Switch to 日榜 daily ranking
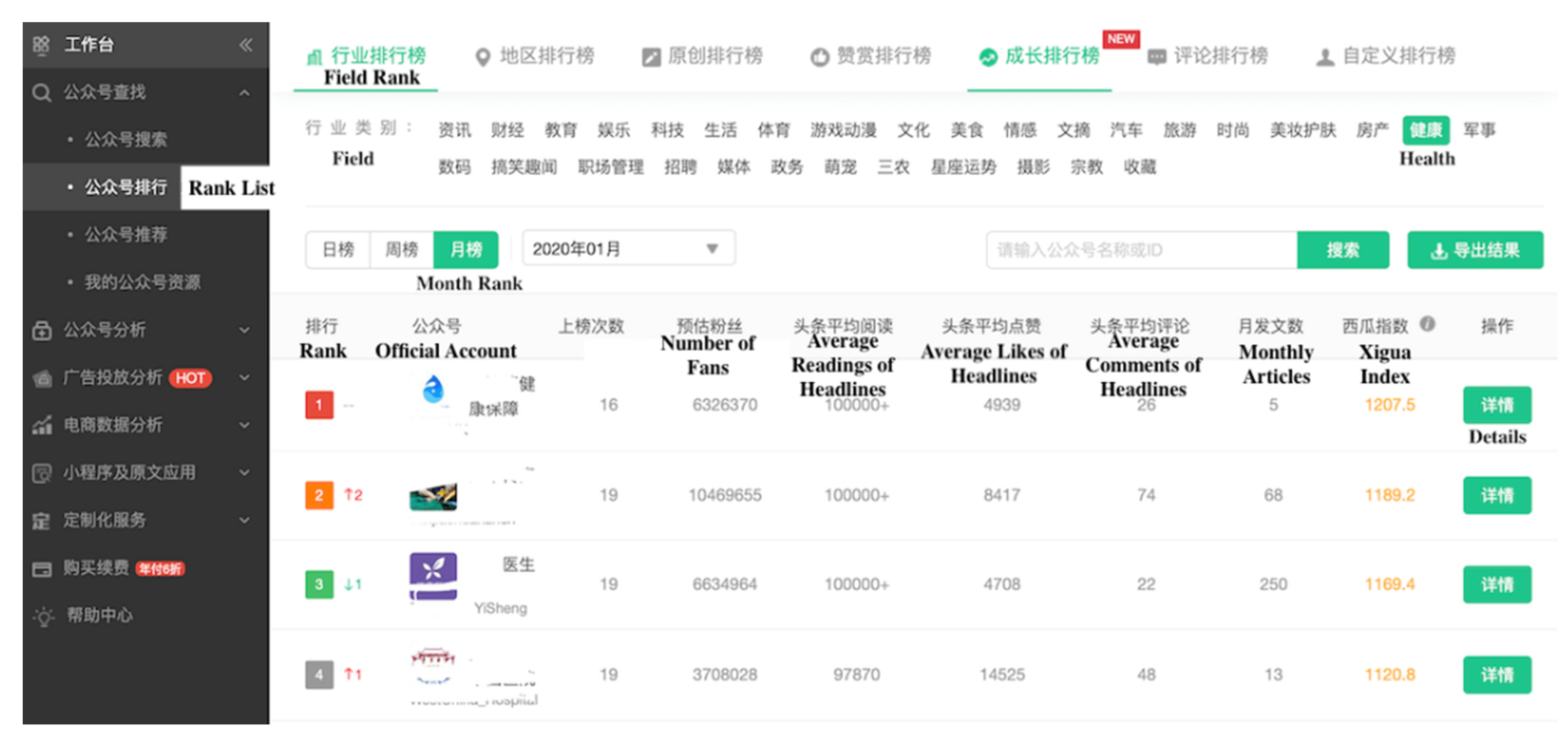This screenshot has width=1568, height=746. [338, 249]
